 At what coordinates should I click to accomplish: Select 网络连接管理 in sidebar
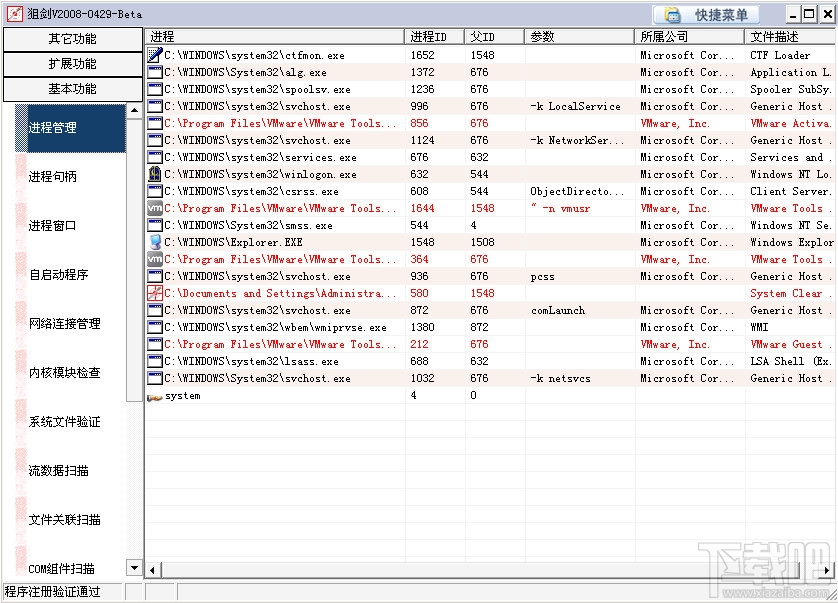click(x=65, y=324)
